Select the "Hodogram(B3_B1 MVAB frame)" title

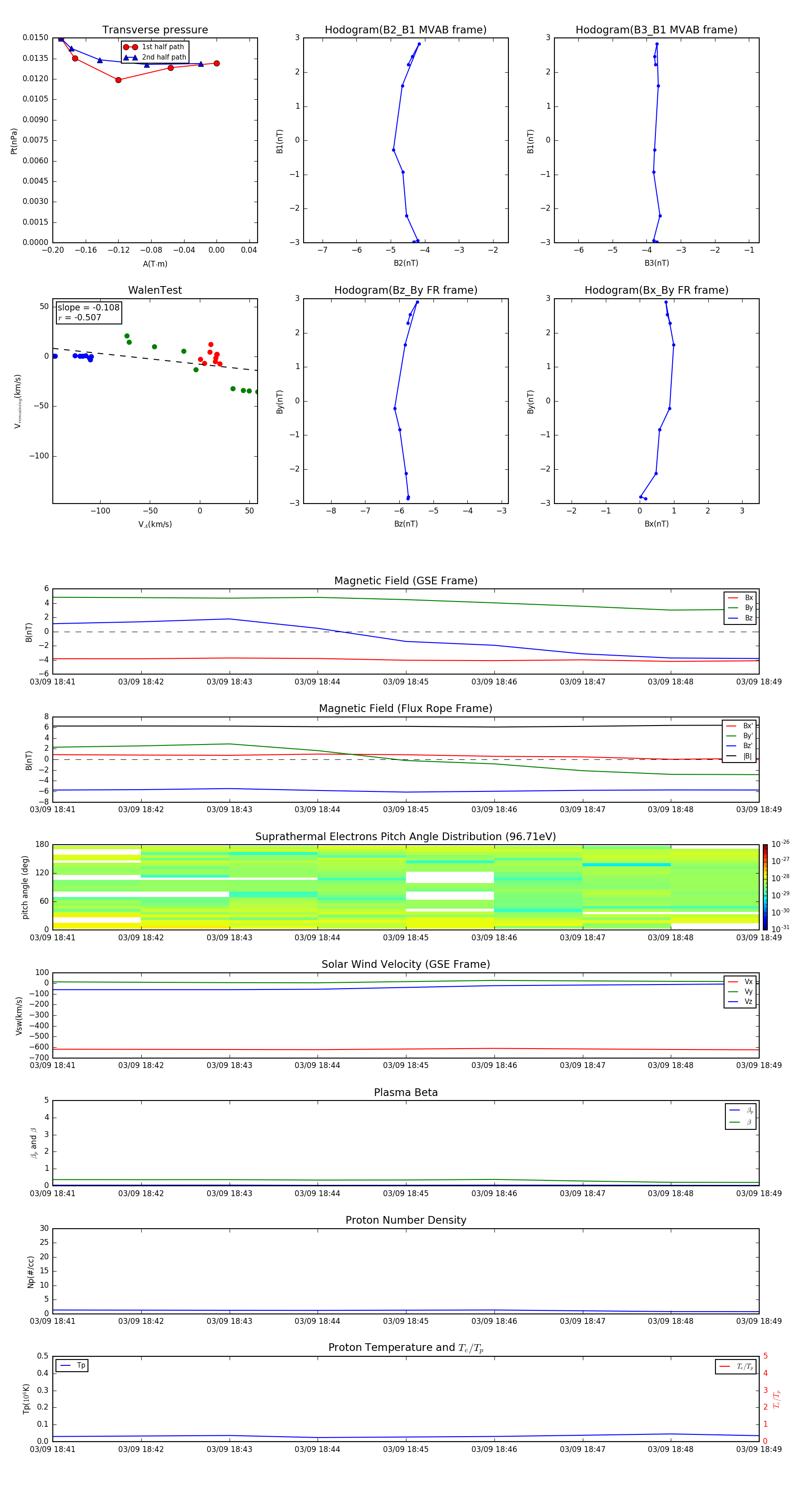pos(656,30)
